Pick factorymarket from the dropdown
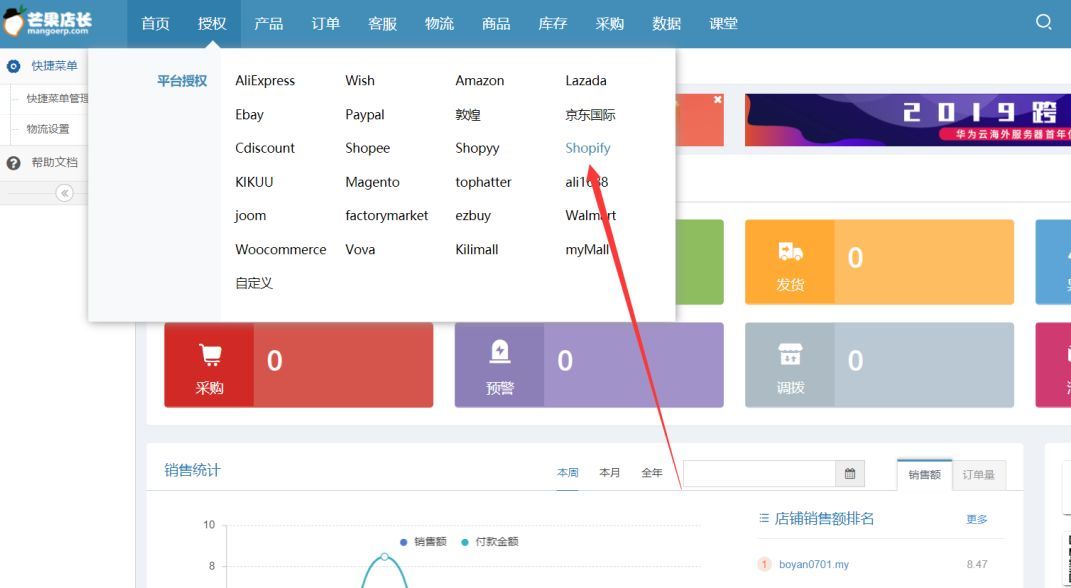The image size is (1071, 588). coord(387,216)
